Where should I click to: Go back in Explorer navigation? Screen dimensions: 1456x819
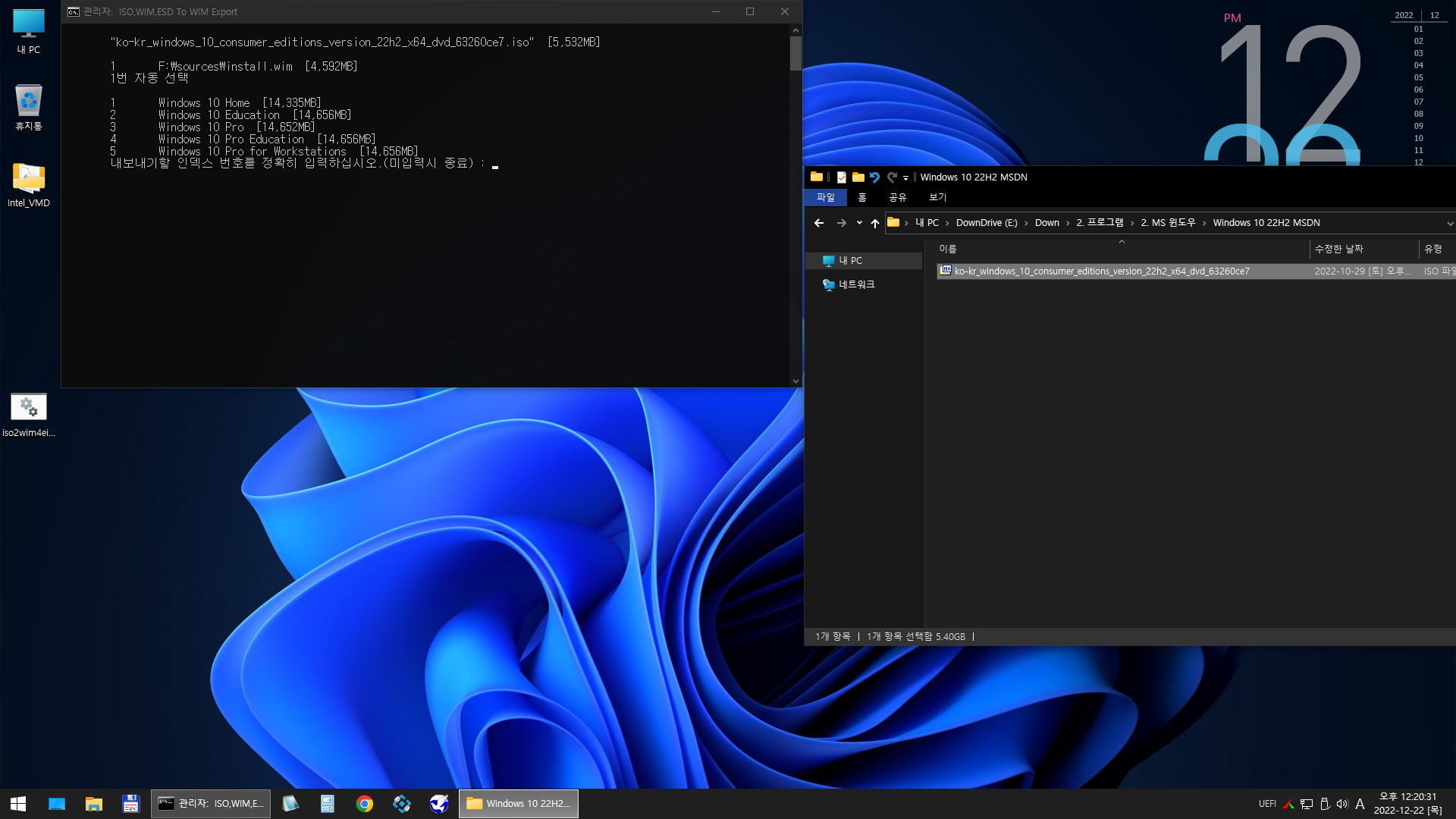(819, 223)
